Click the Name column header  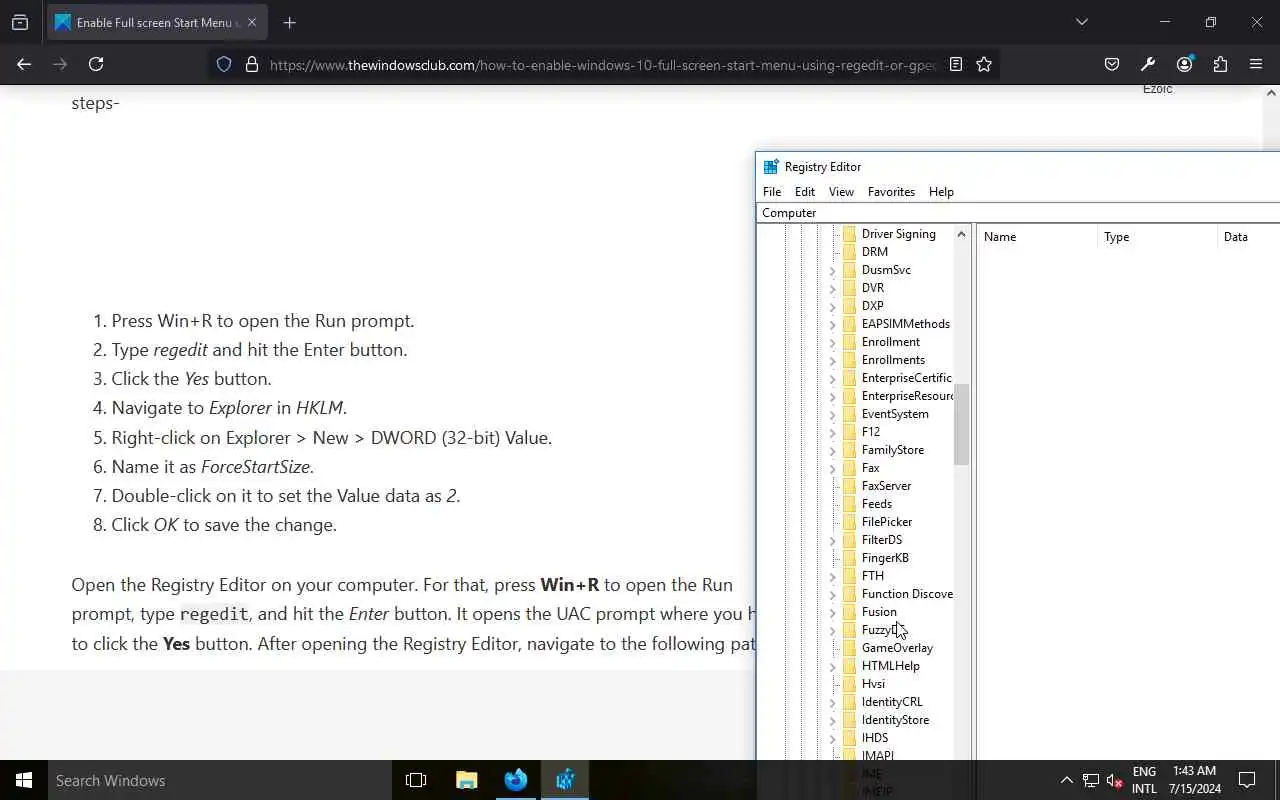click(1037, 237)
